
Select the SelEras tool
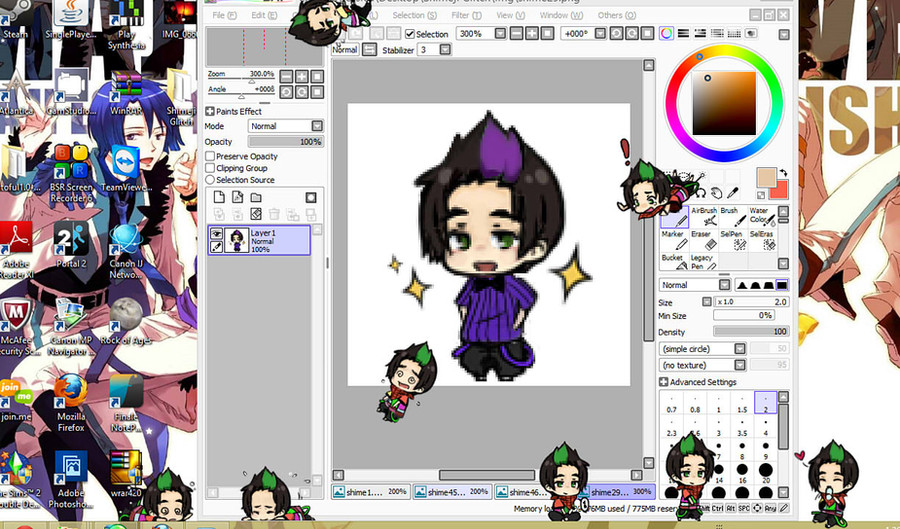[762, 240]
